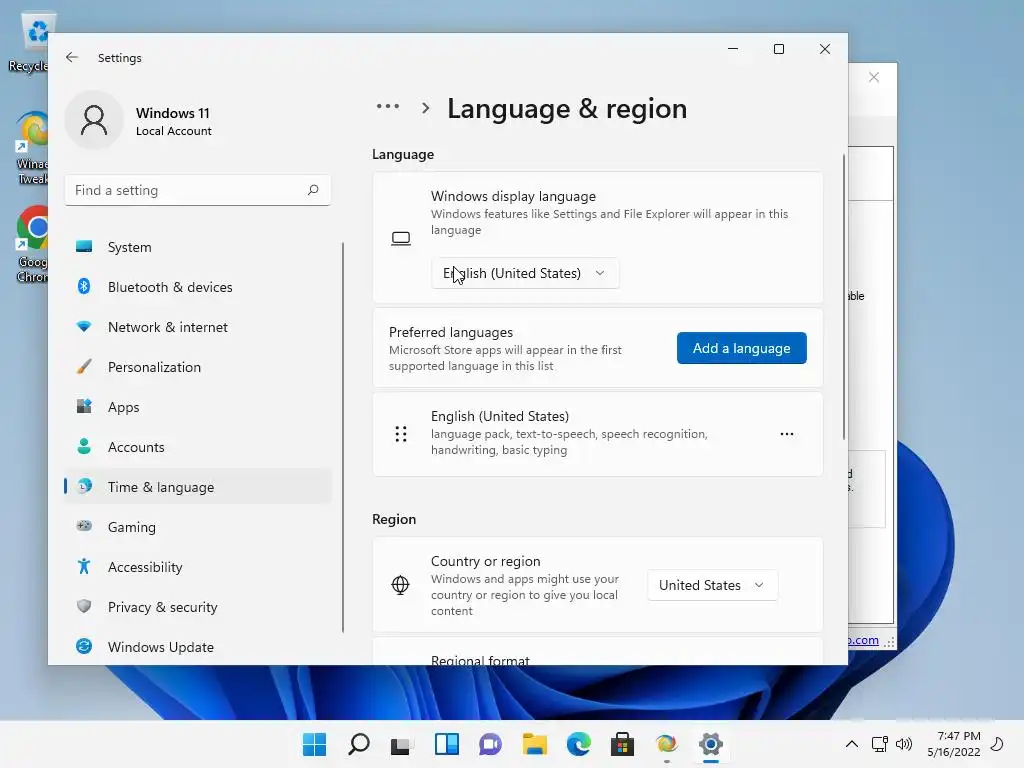
Task: Open Privacy & security category
Action: click(198, 607)
